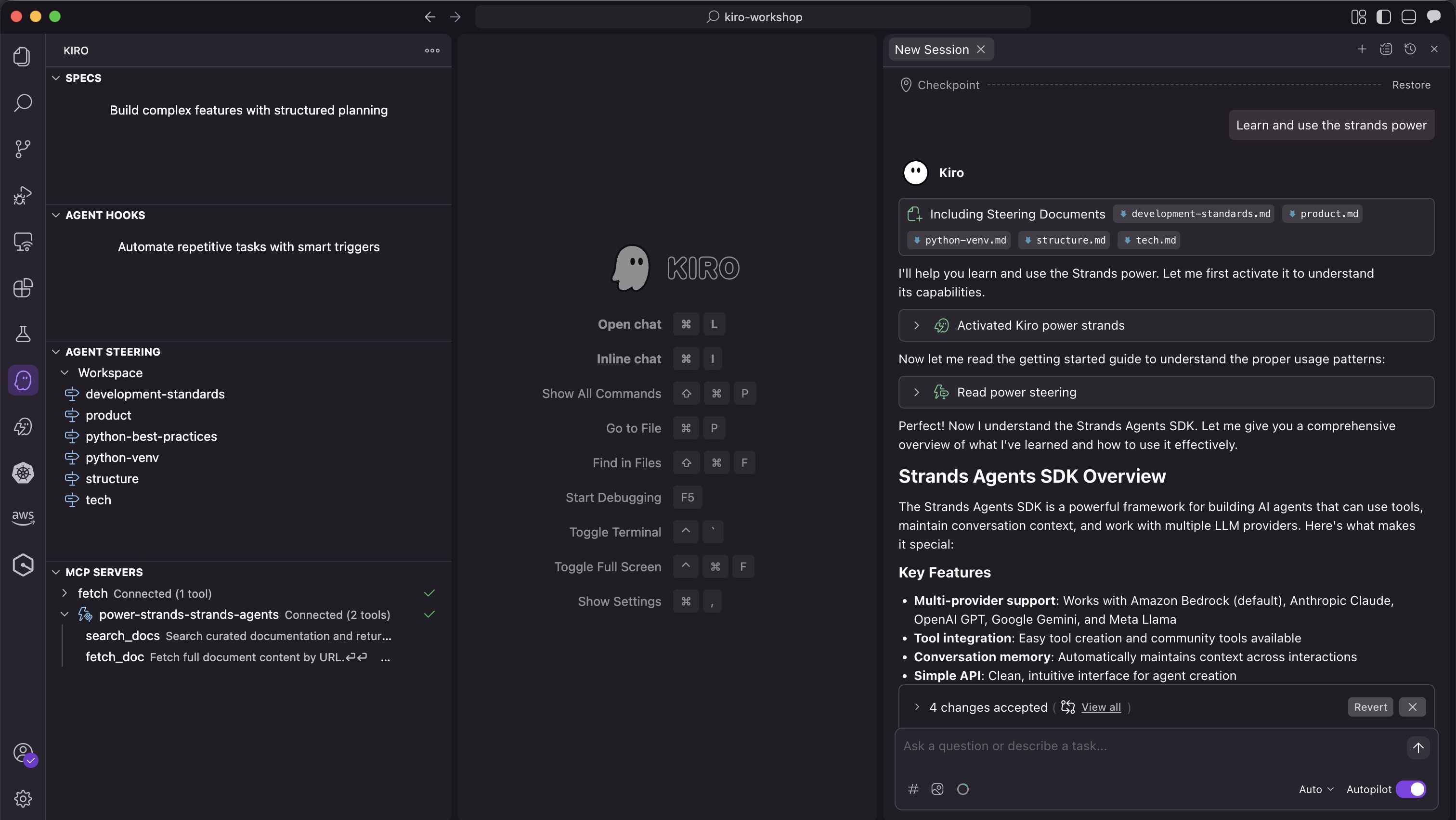The image size is (1456, 820).
Task: Click the send arrow in chat input
Action: point(1417,748)
